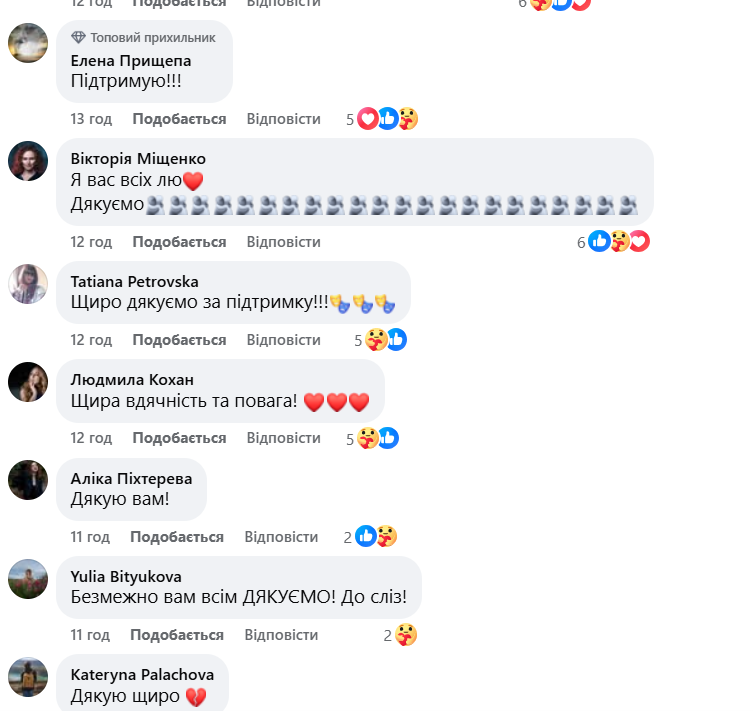Reply to Людмила Кохан's comment
Viewport: 753px width, 711px height.
[x=283, y=438]
